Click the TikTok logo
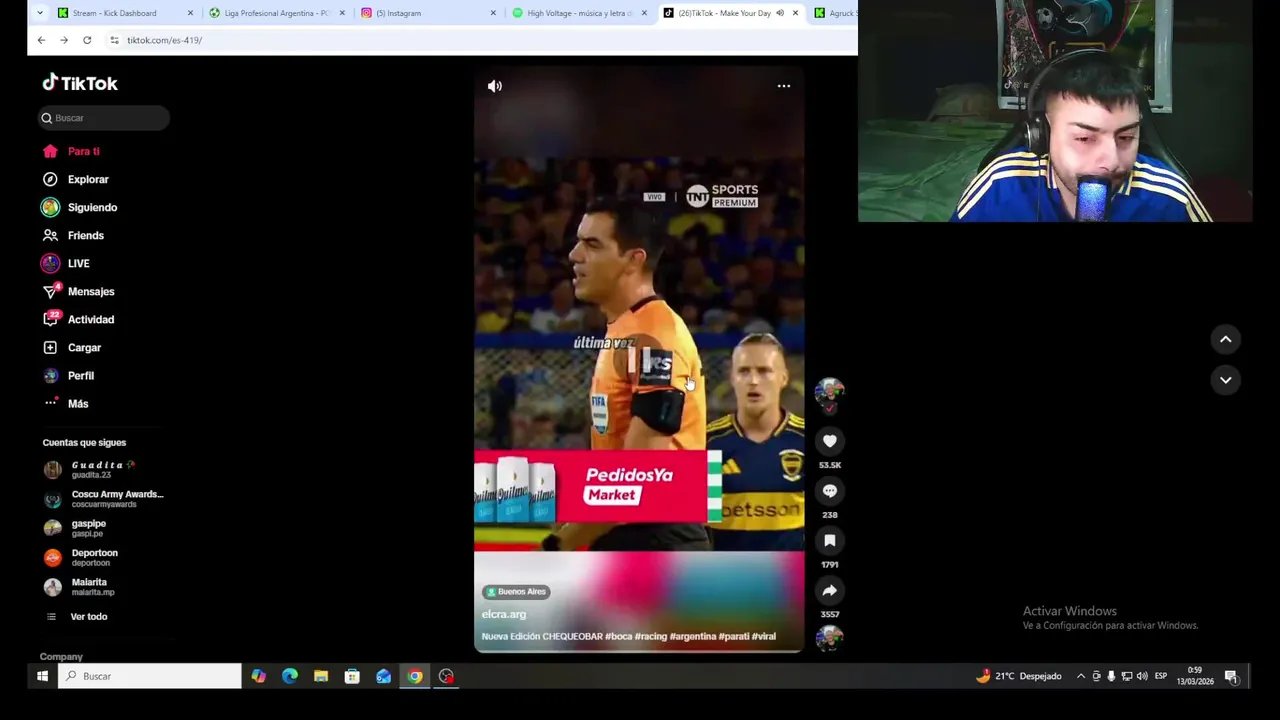Screen dimensions: 1280x720 point(80,83)
